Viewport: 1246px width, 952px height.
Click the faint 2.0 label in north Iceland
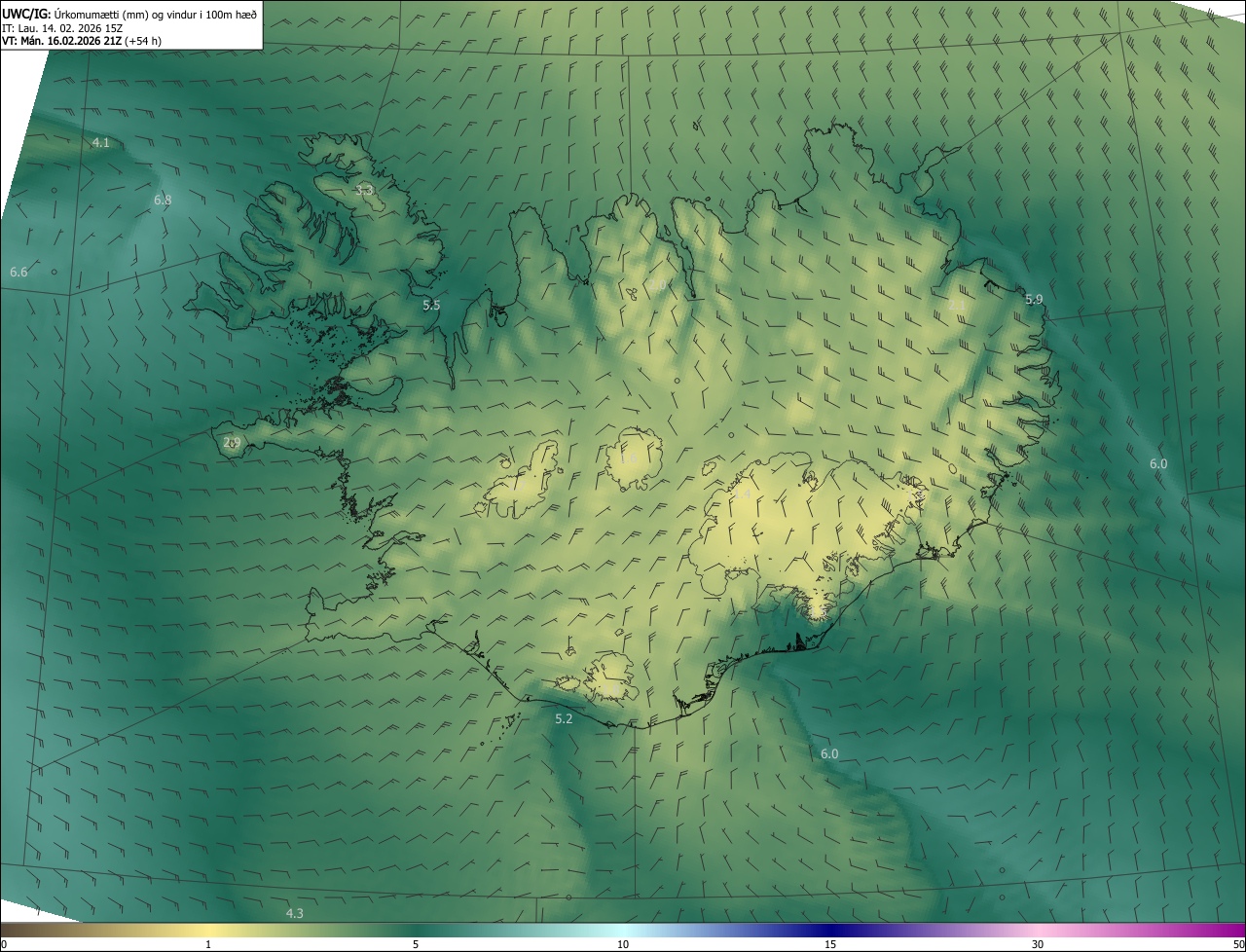click(x=658, y=285)
